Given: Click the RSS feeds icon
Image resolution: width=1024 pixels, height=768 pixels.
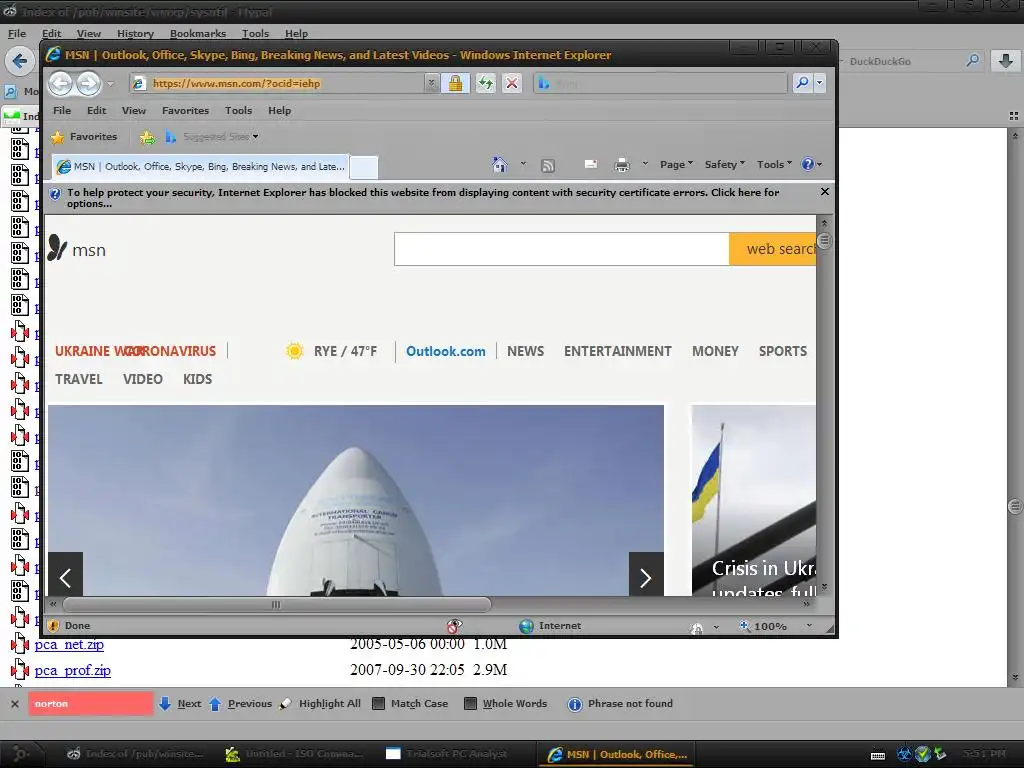Looking at the screenshot, I should click(x=548, y=165).
